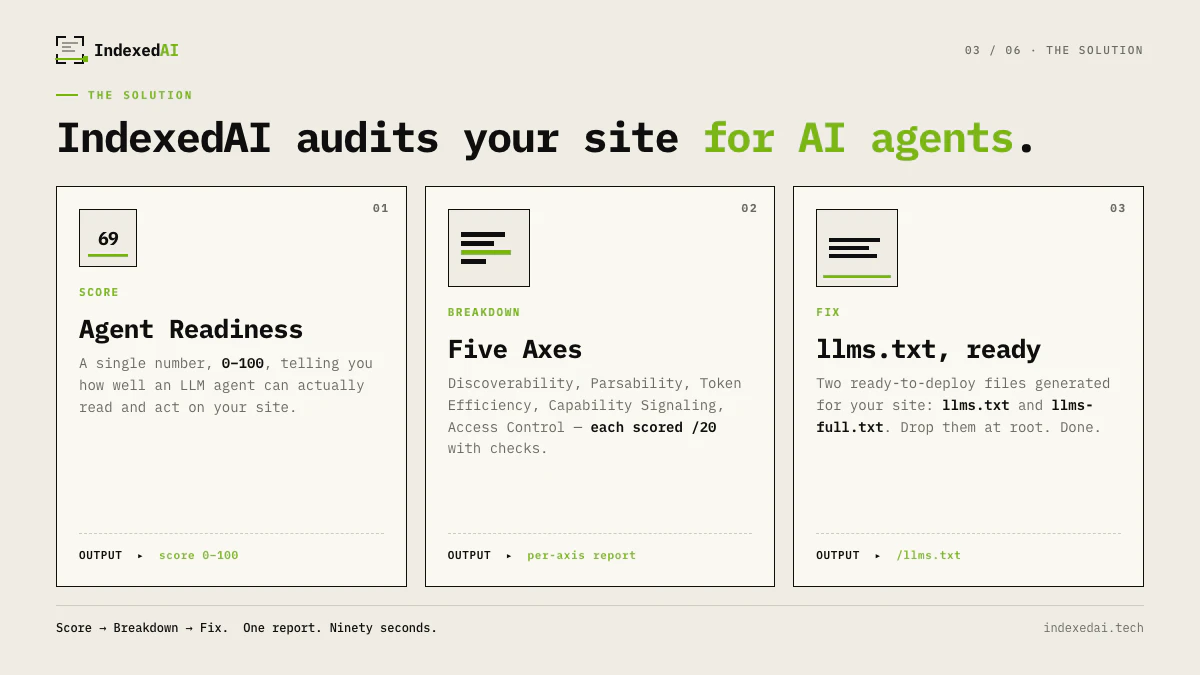Click the 'SCORE' label in card 01
1200x675 pixels.
tap(99, 292)
